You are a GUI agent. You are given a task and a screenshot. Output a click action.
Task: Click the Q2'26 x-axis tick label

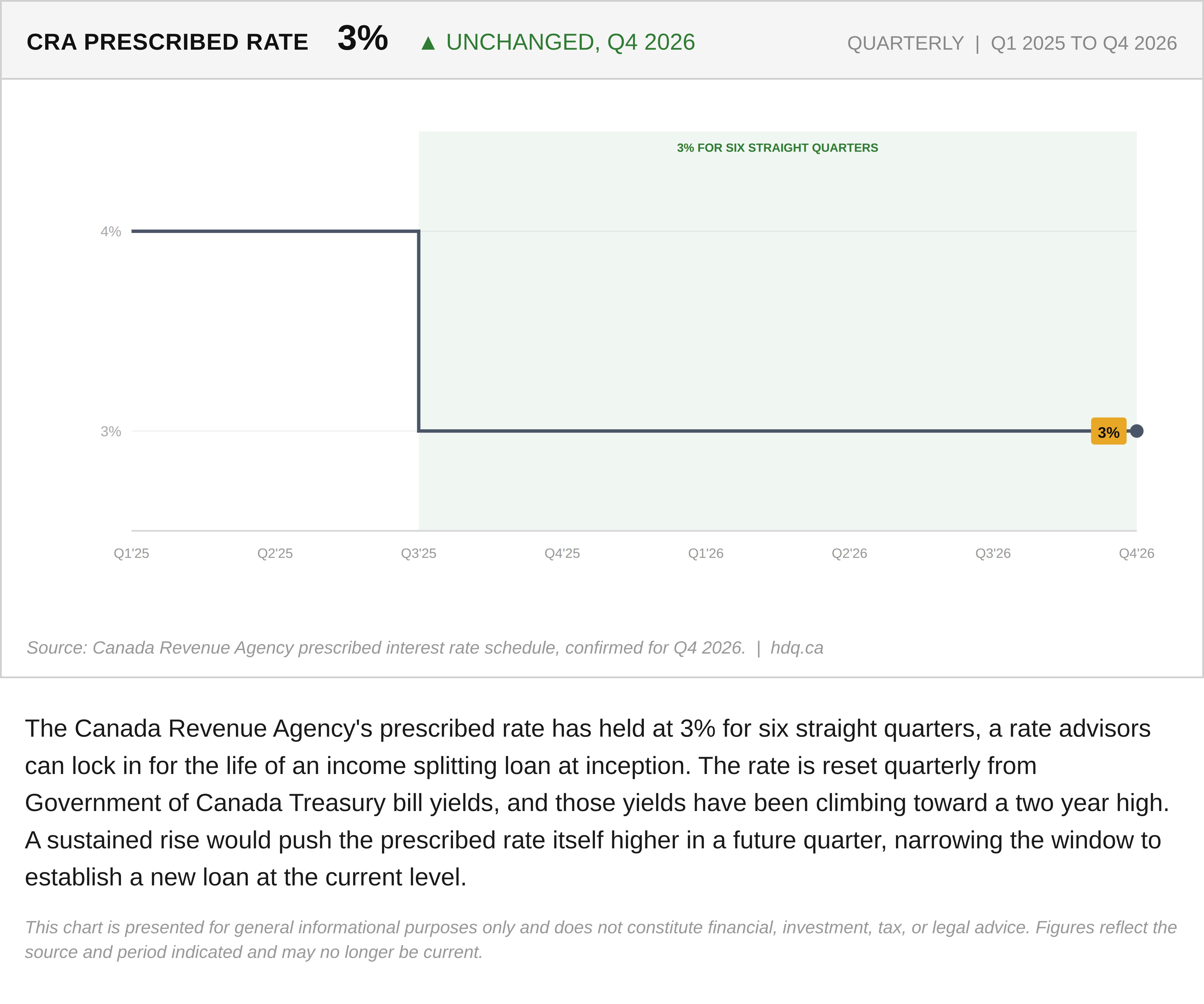(x=850, y=553)
